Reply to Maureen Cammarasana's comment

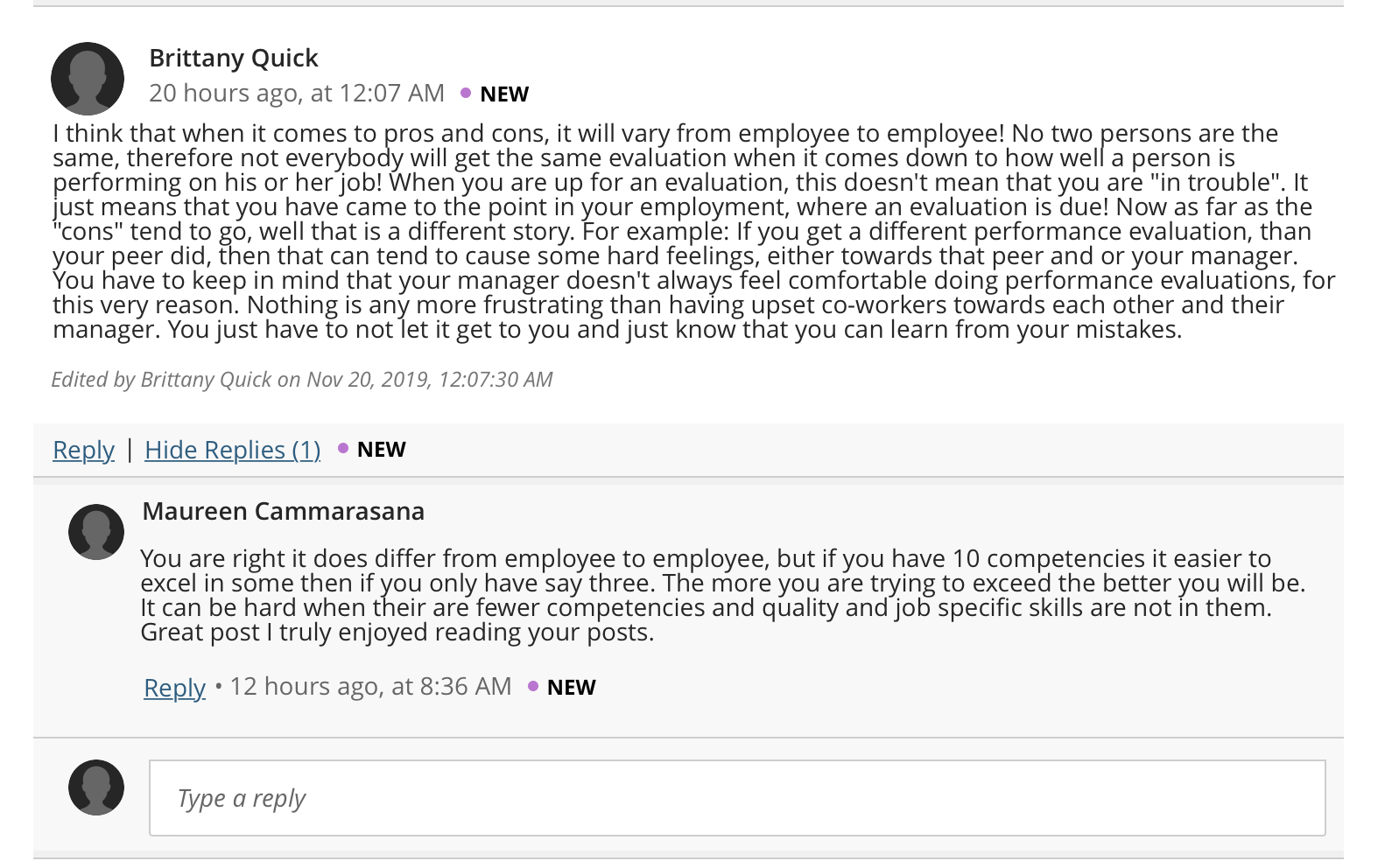[174, 688]
